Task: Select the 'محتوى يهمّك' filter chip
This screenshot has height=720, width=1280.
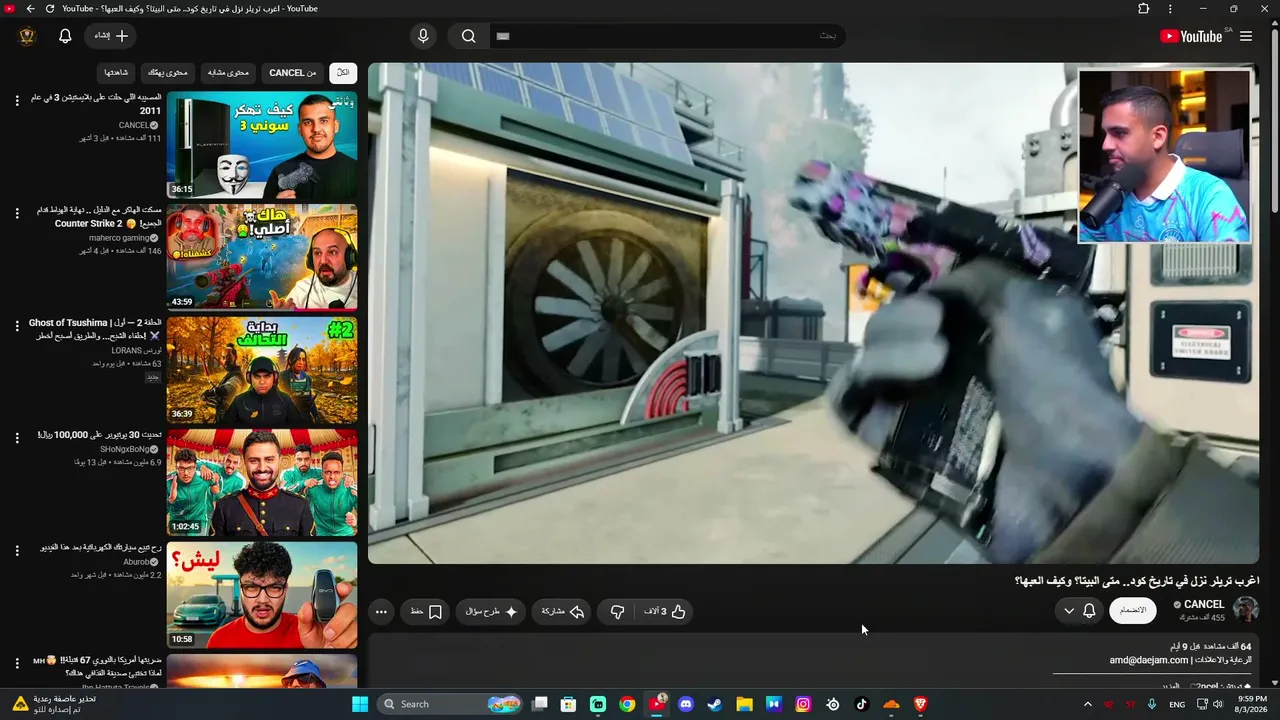Action: tap(168, 73)
